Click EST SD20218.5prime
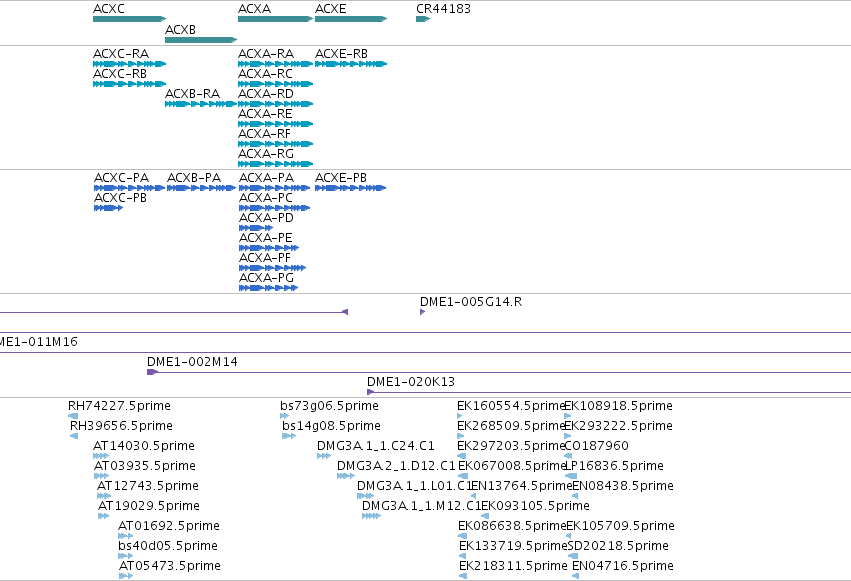 [573, 556]
